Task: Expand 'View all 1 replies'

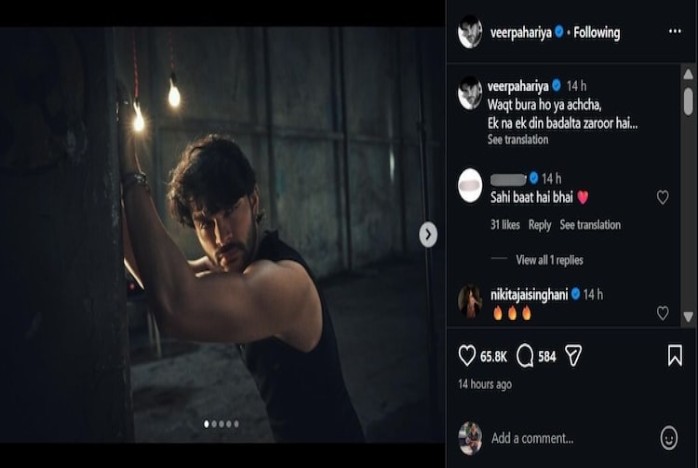Action: [549, 260]
